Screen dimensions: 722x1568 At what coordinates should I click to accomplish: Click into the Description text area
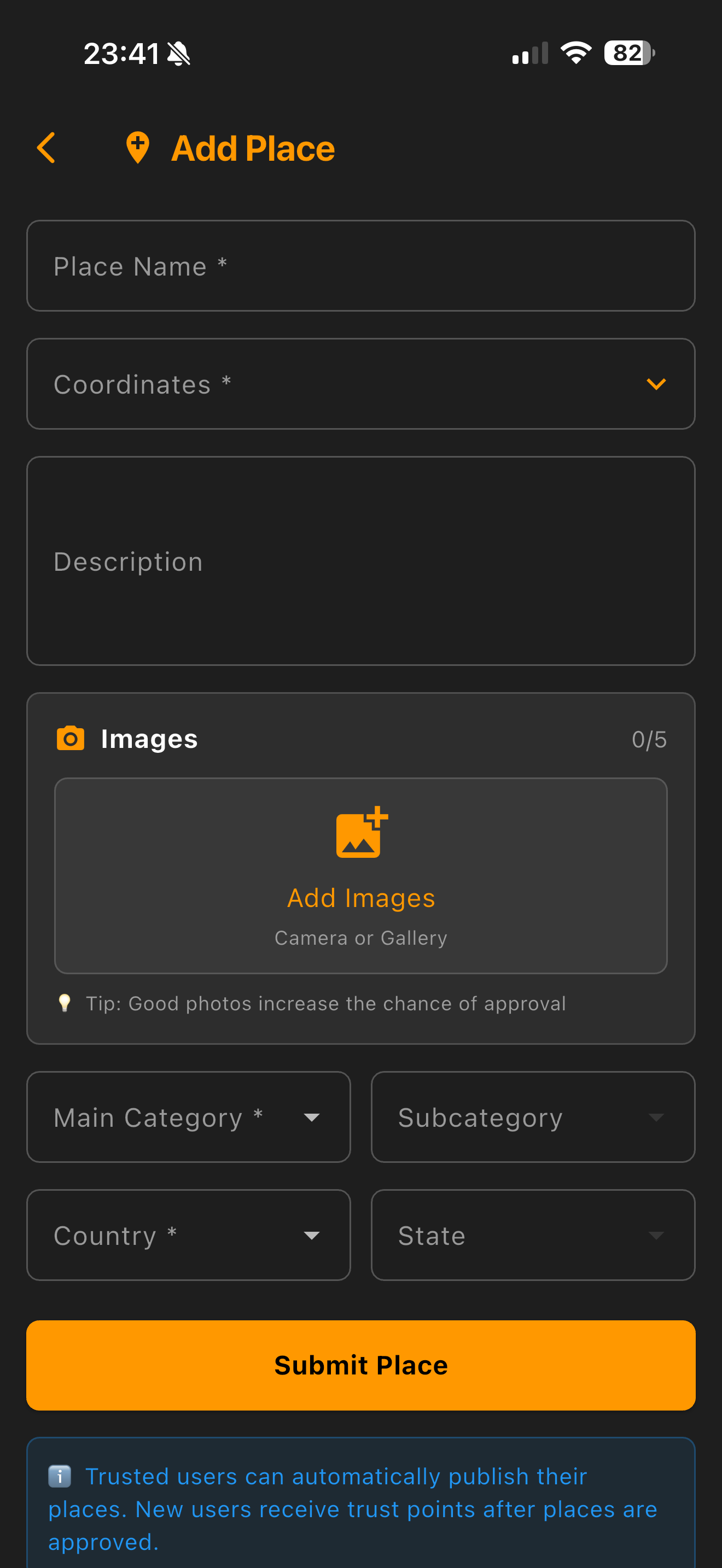point(361,561)
